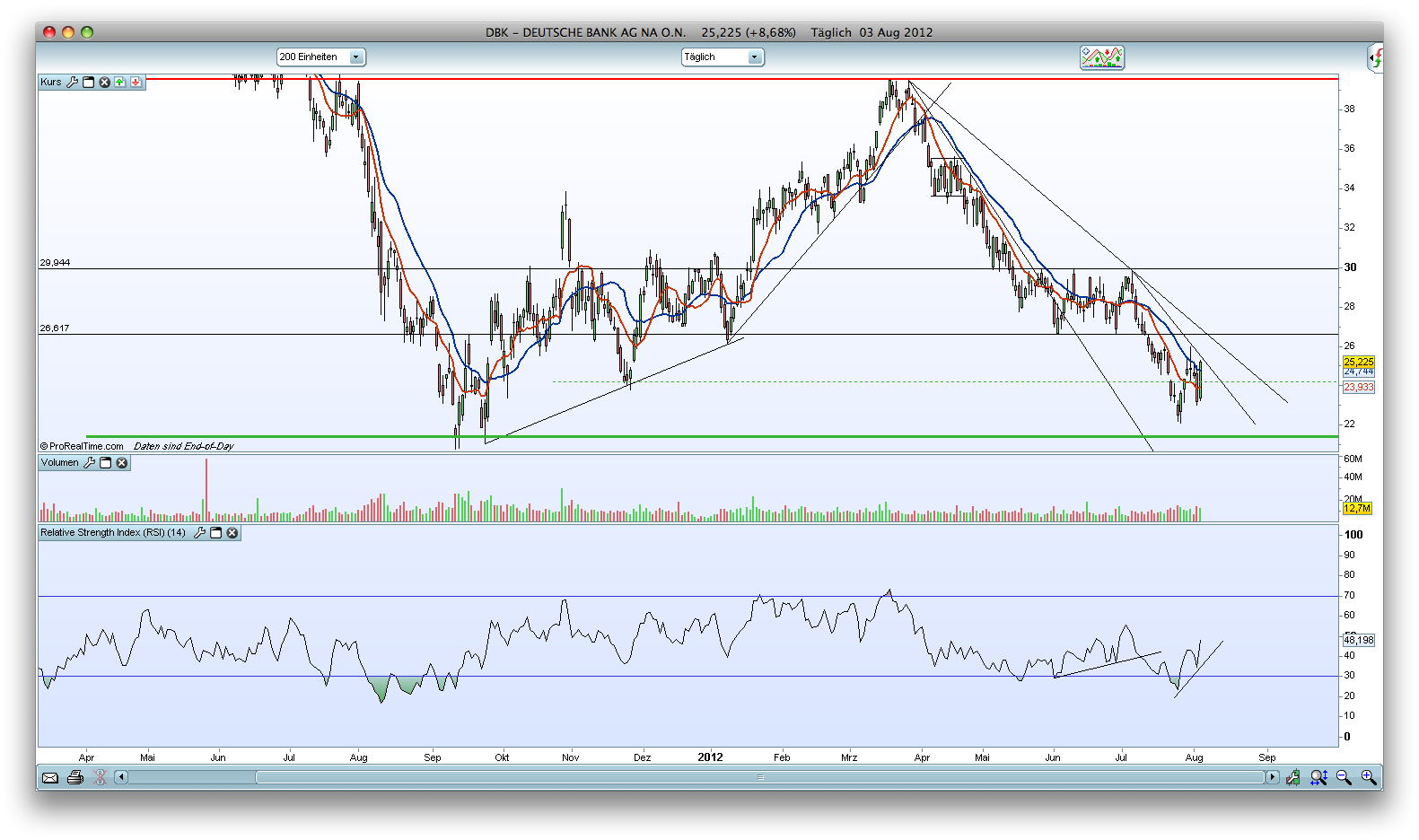Zoom out of the chart

click(1344, 777)
